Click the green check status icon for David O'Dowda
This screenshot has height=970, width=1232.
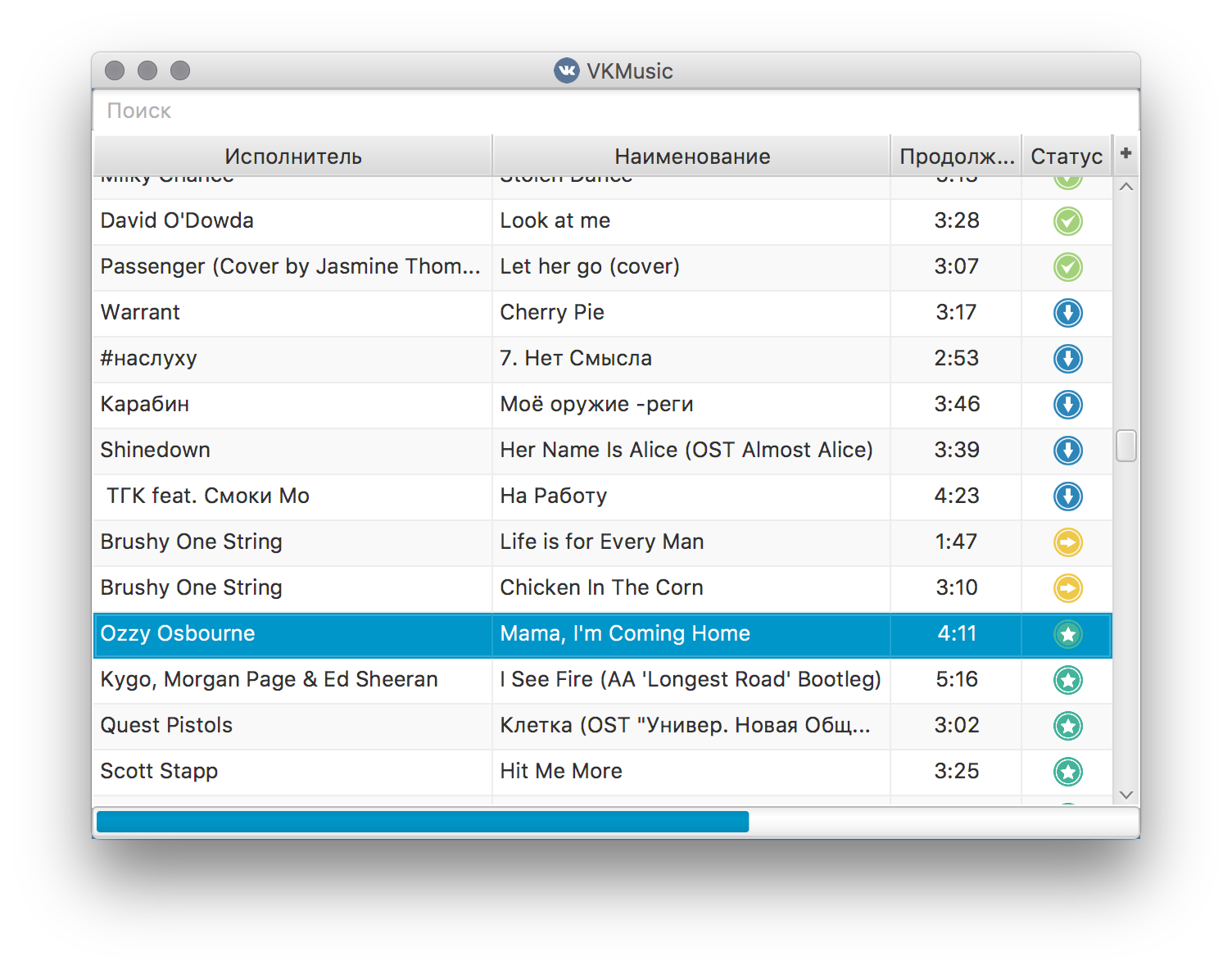point(1067,221)
